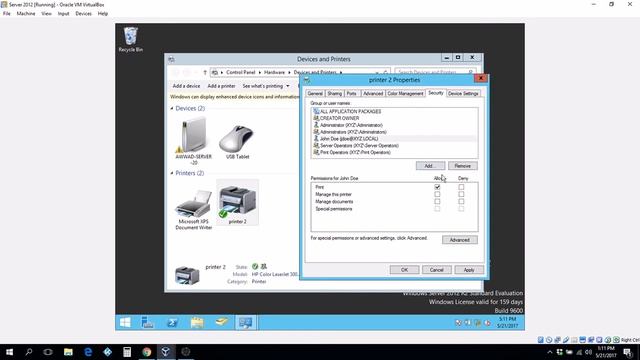Open the Calculator on host taskbar
Screen dimensions: 640x360
tap(127, 352)
